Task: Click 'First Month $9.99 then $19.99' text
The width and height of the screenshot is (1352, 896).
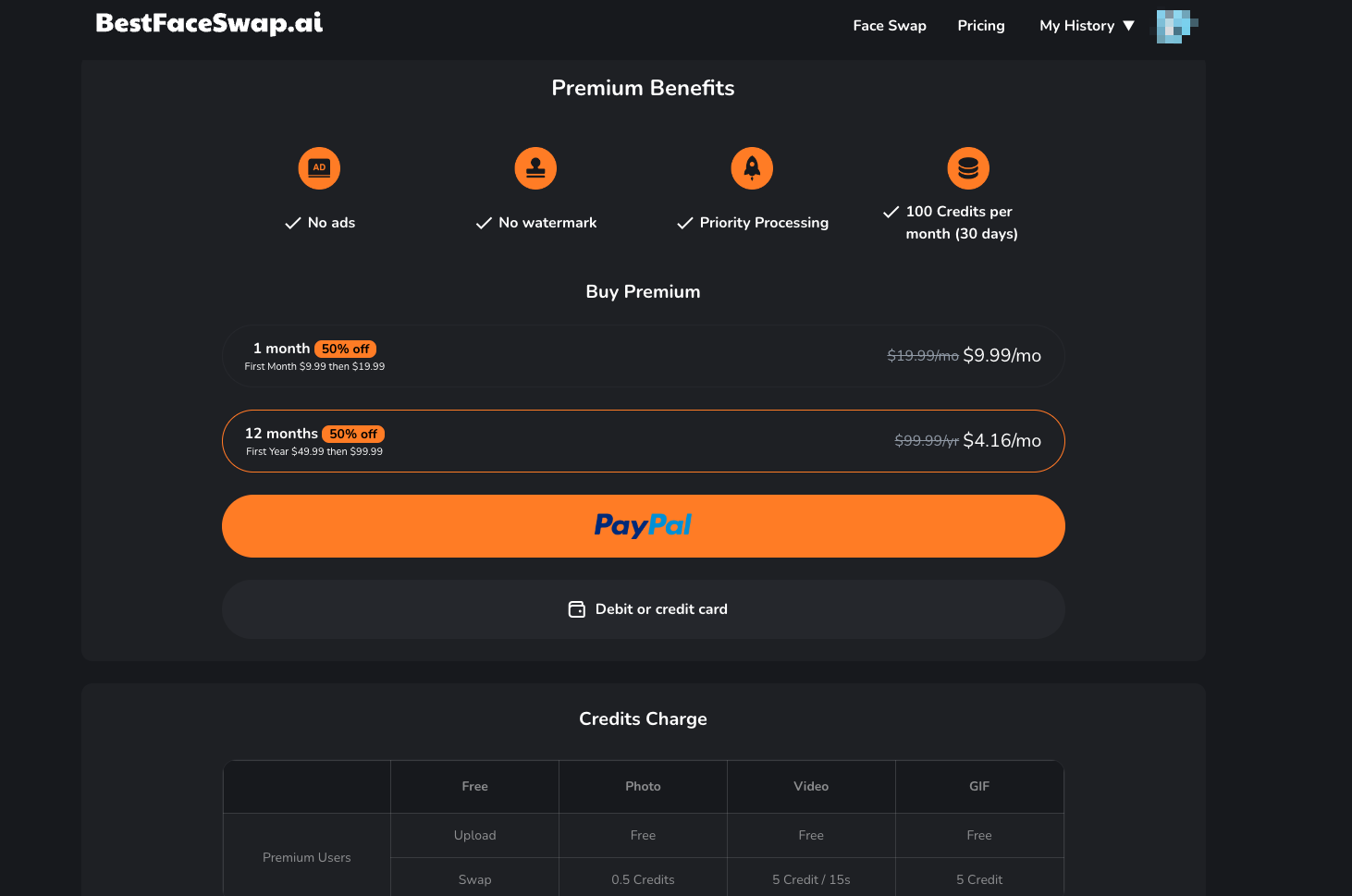Action: click(314, 367)
